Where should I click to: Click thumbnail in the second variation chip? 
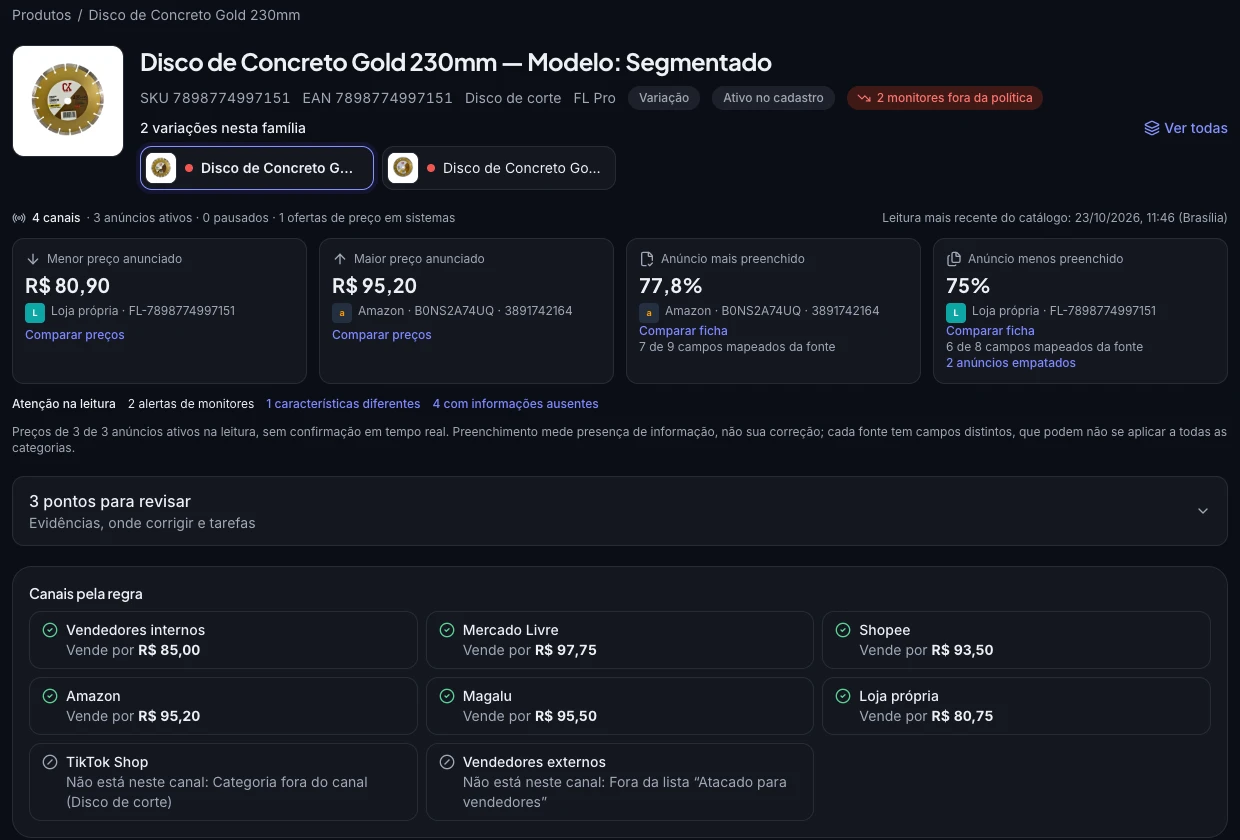[x=403, y=168]
